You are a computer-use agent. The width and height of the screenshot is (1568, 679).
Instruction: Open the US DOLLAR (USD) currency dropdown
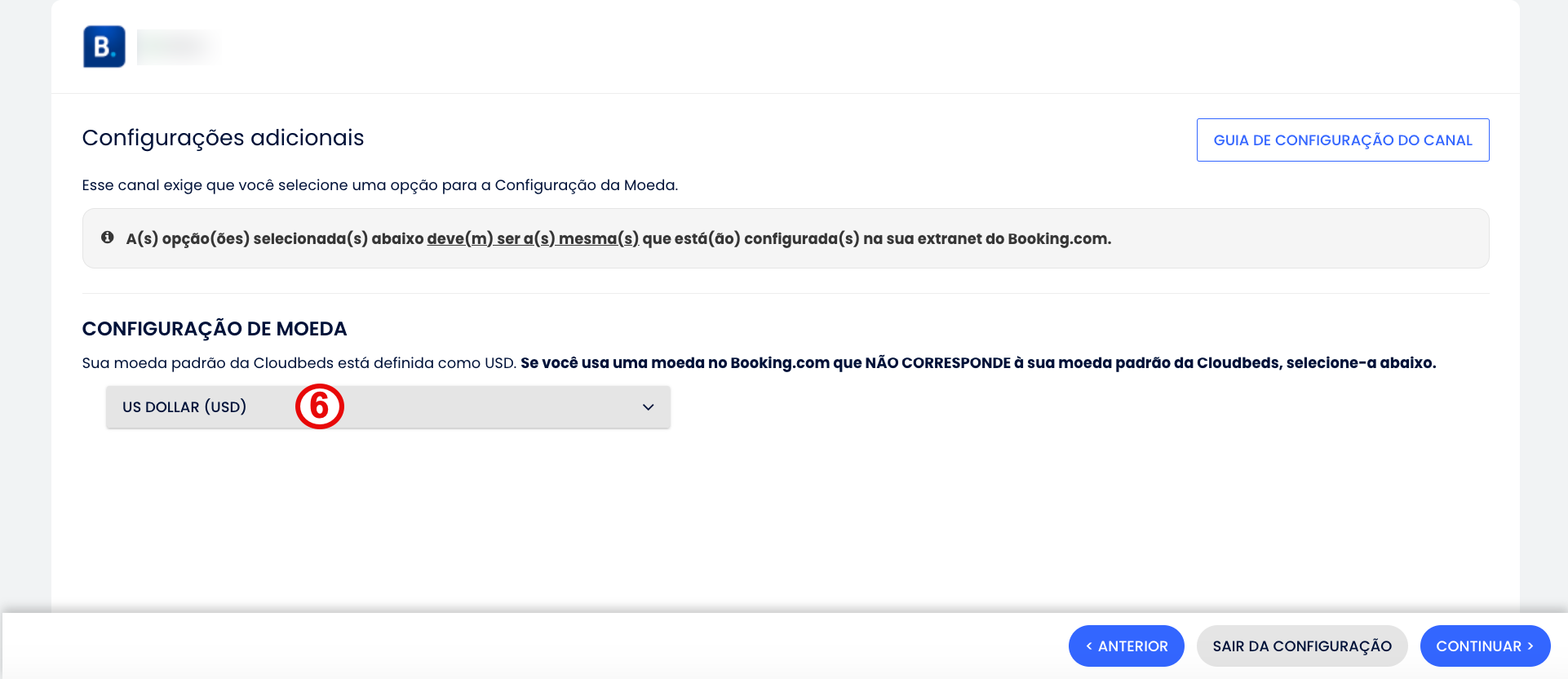388,407
